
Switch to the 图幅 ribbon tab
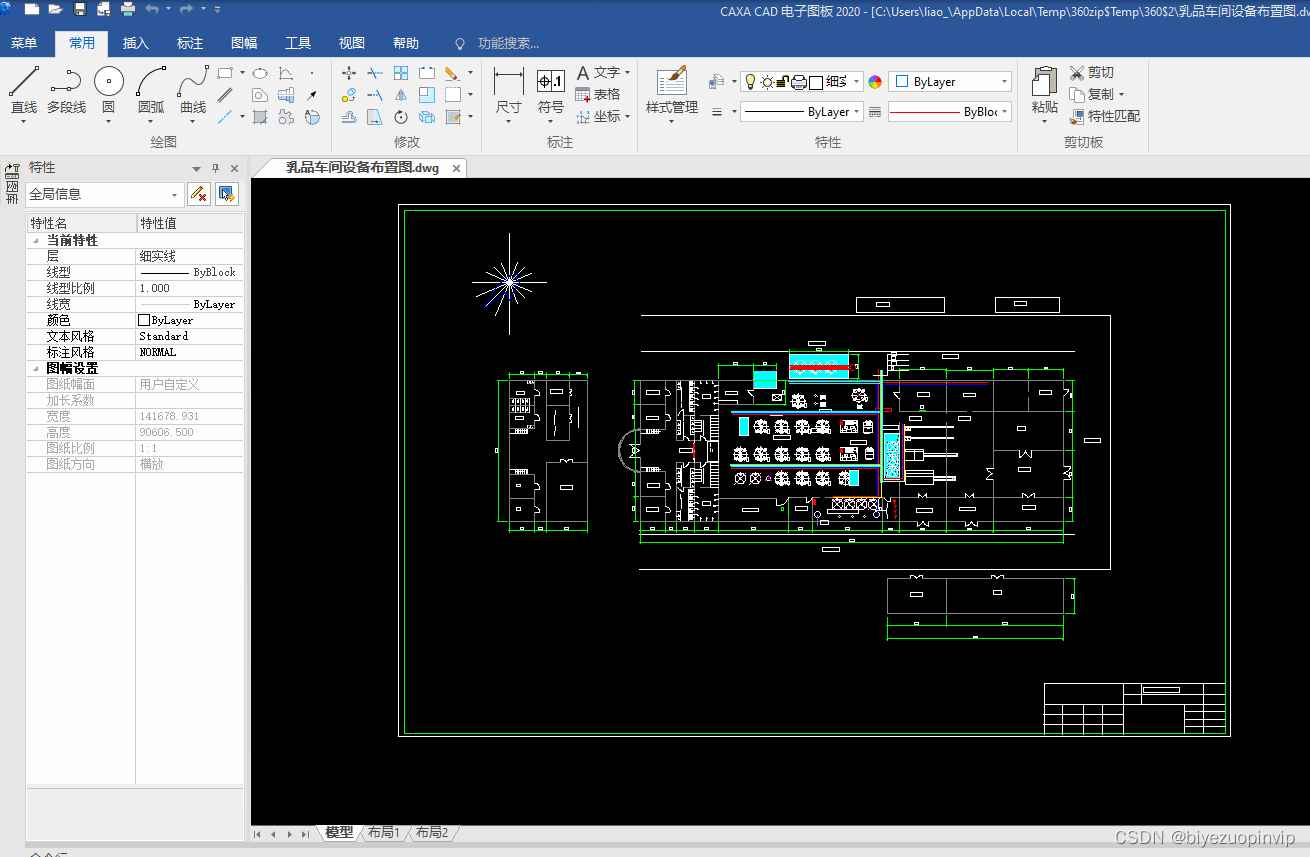(244, 43)
